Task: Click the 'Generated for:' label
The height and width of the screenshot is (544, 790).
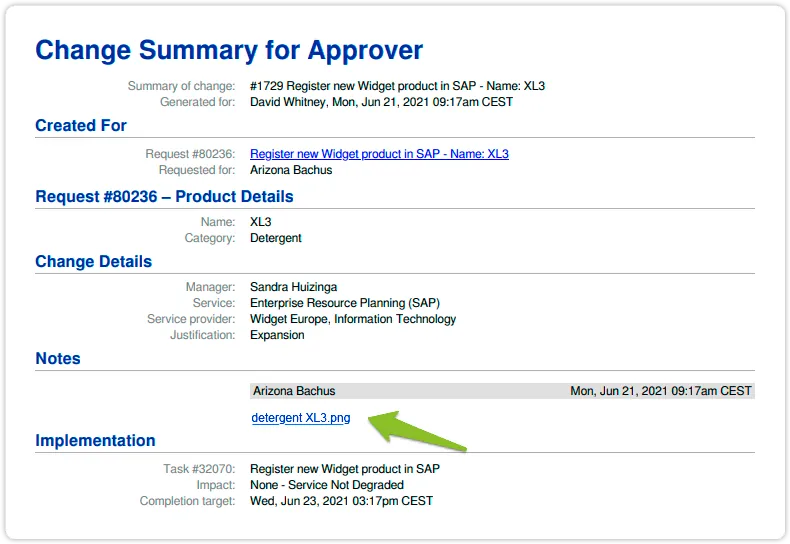Action: click(x=198, y=102)
